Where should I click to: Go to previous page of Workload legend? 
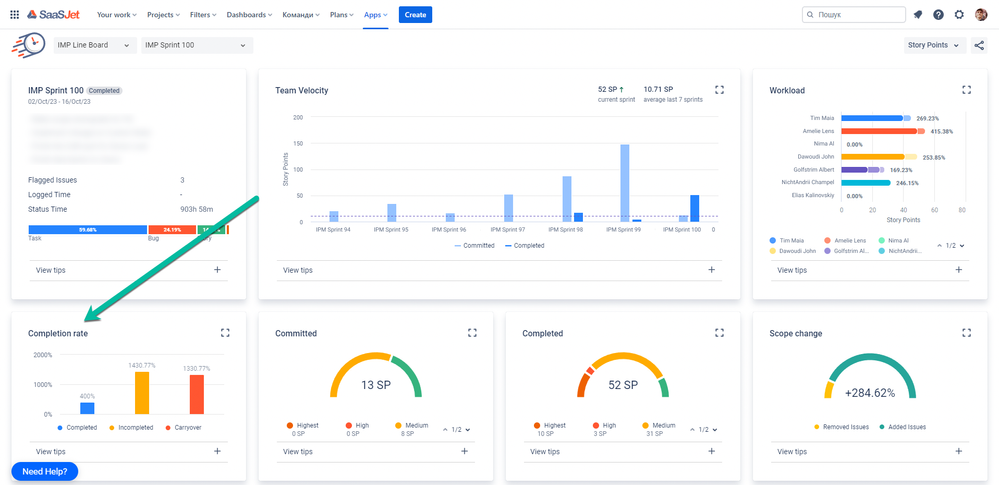[x=940, y=245]
